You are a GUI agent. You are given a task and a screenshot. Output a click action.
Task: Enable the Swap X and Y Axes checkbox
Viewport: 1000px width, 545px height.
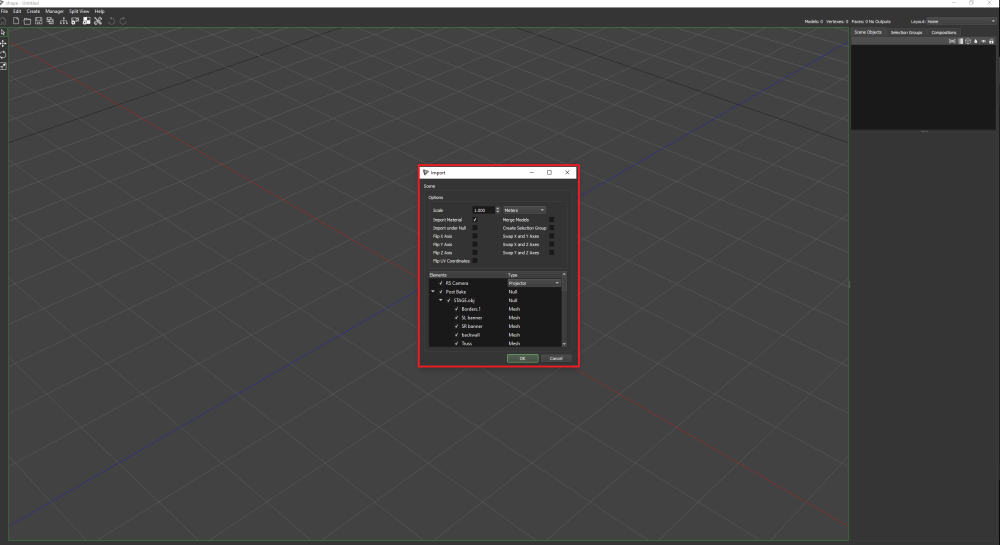coord(552,236)
